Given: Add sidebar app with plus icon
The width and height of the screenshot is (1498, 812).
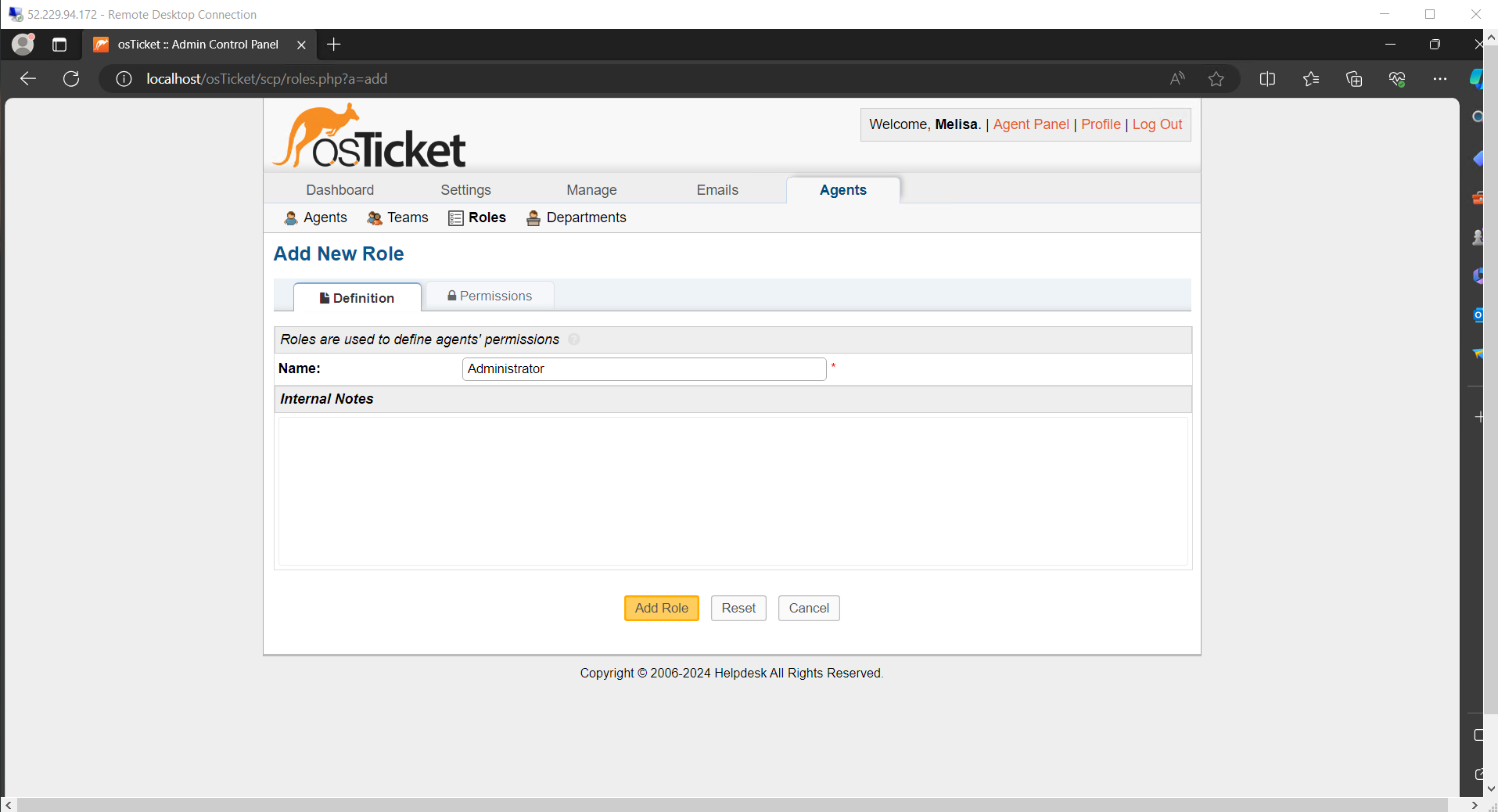Looking at the screenshot, I should [1478, 417].
